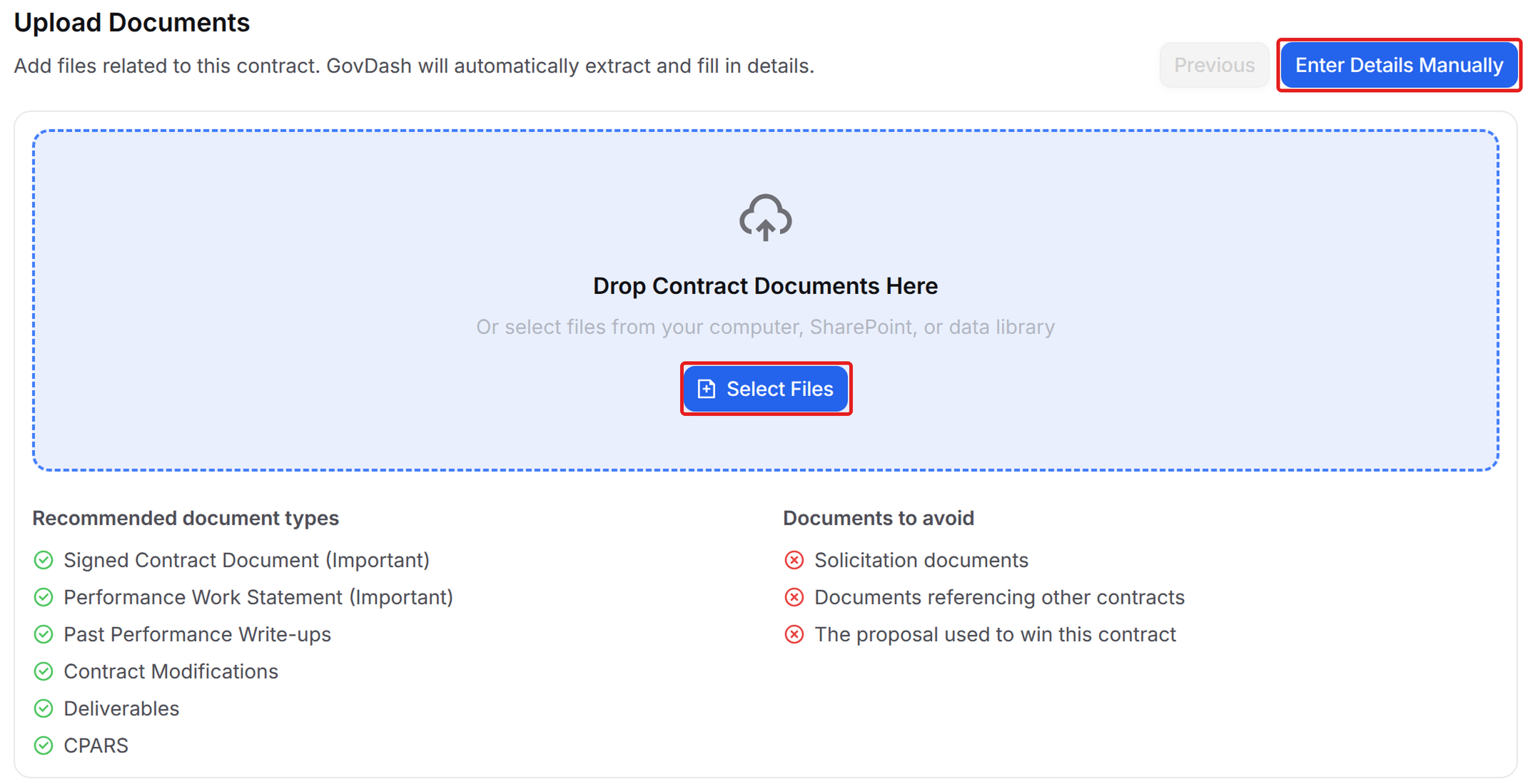Click the 'Solicitation documents' text

click(x=921, y=560)
